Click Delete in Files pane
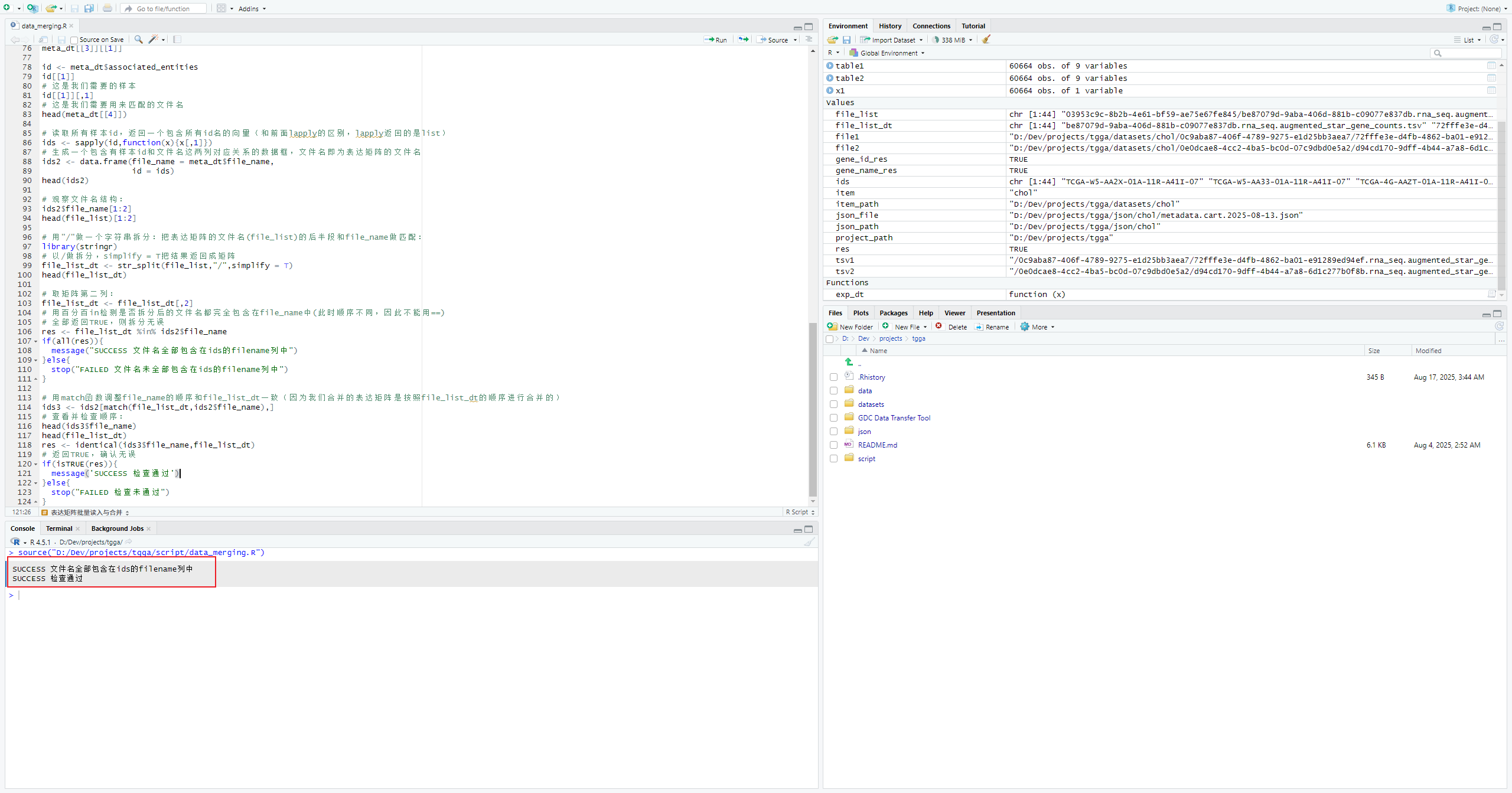This screenshot has height=793, width=1512. (951, 327)
